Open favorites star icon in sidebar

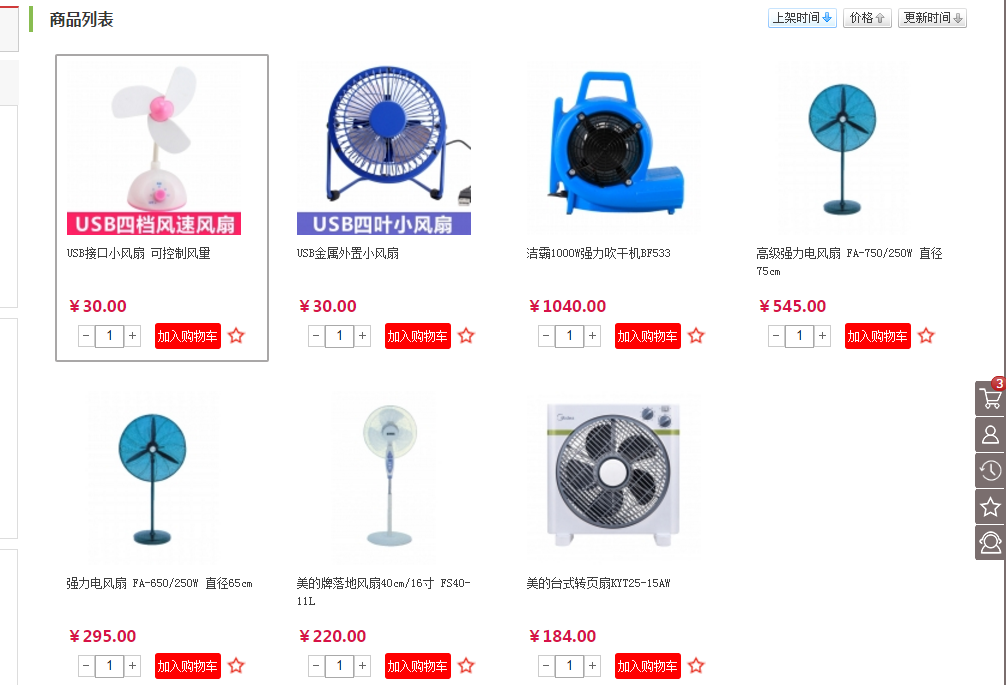coord(990,507)
